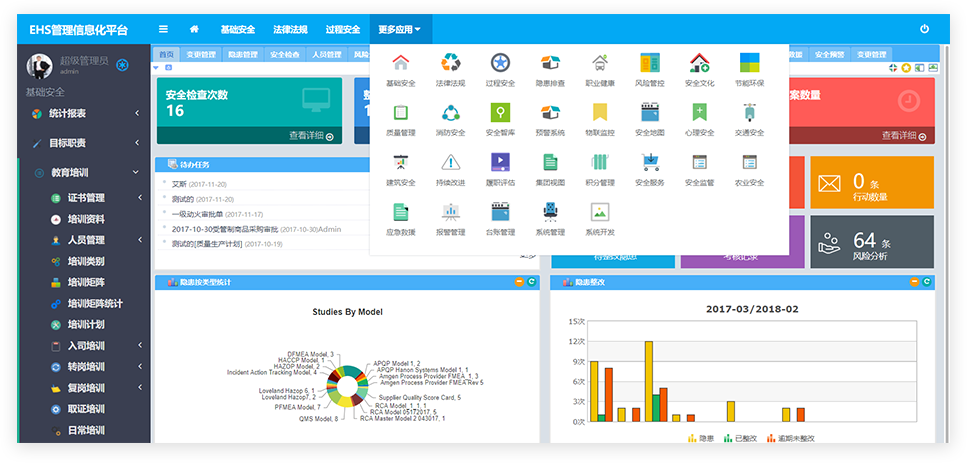Open 法律法规 in the top menu
Screen dimensions: 967x463
(x=291, y=30)
